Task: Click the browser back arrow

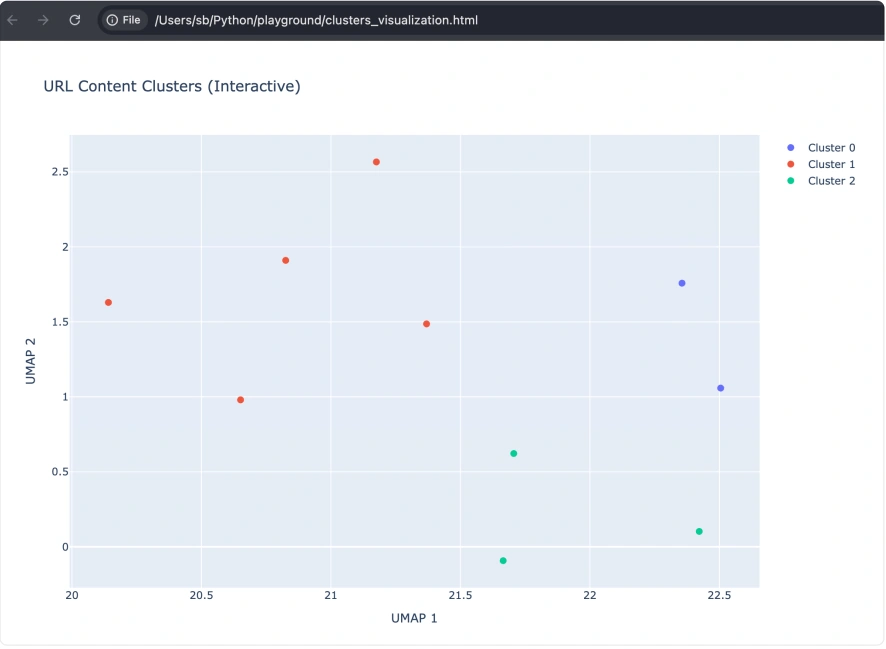Action: tap(13, 20)
